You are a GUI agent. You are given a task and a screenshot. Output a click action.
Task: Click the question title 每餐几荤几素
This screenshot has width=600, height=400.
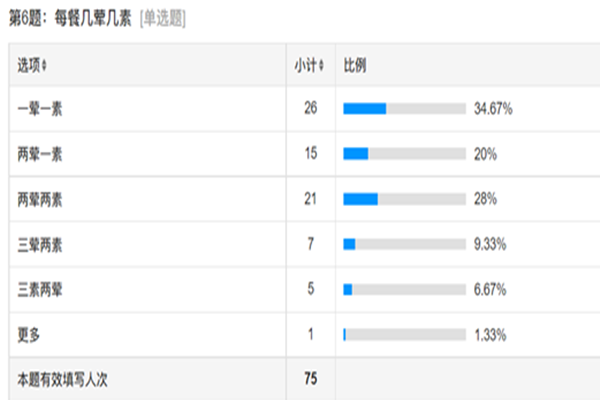point(93,18)
